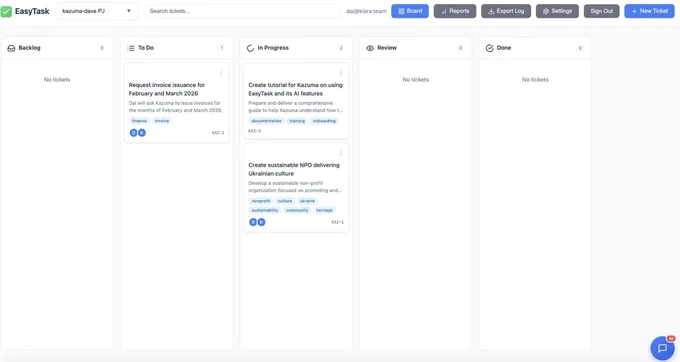Click the invoice tag
This screenshot has height=362, width=680.
(x=162, y=121)
